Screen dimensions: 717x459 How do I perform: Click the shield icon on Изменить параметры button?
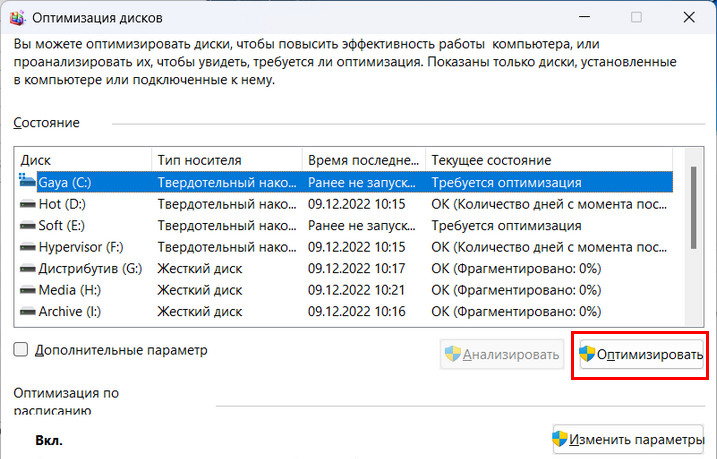tap(560, 439)
